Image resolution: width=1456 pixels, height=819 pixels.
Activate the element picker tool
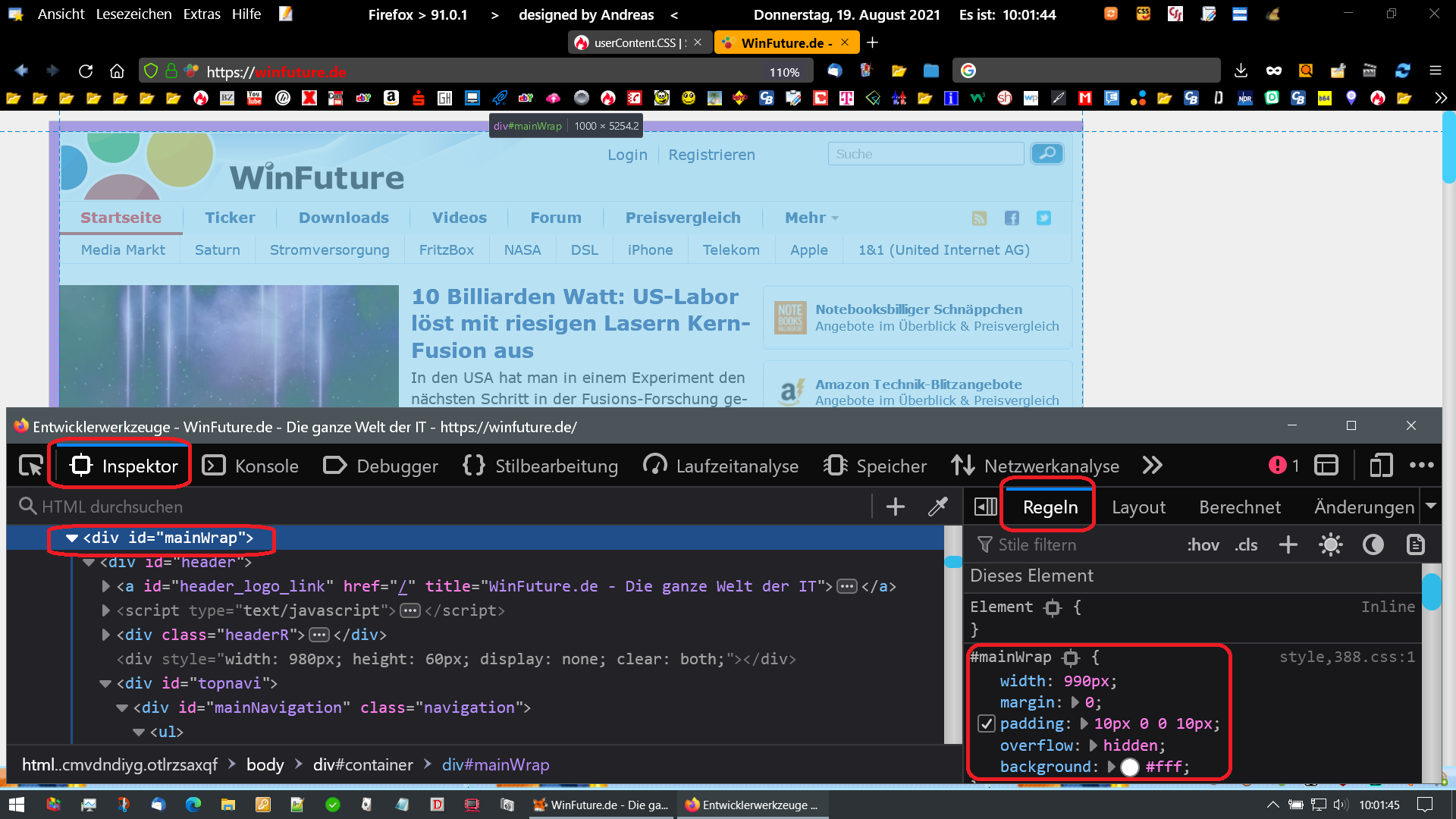31,466
